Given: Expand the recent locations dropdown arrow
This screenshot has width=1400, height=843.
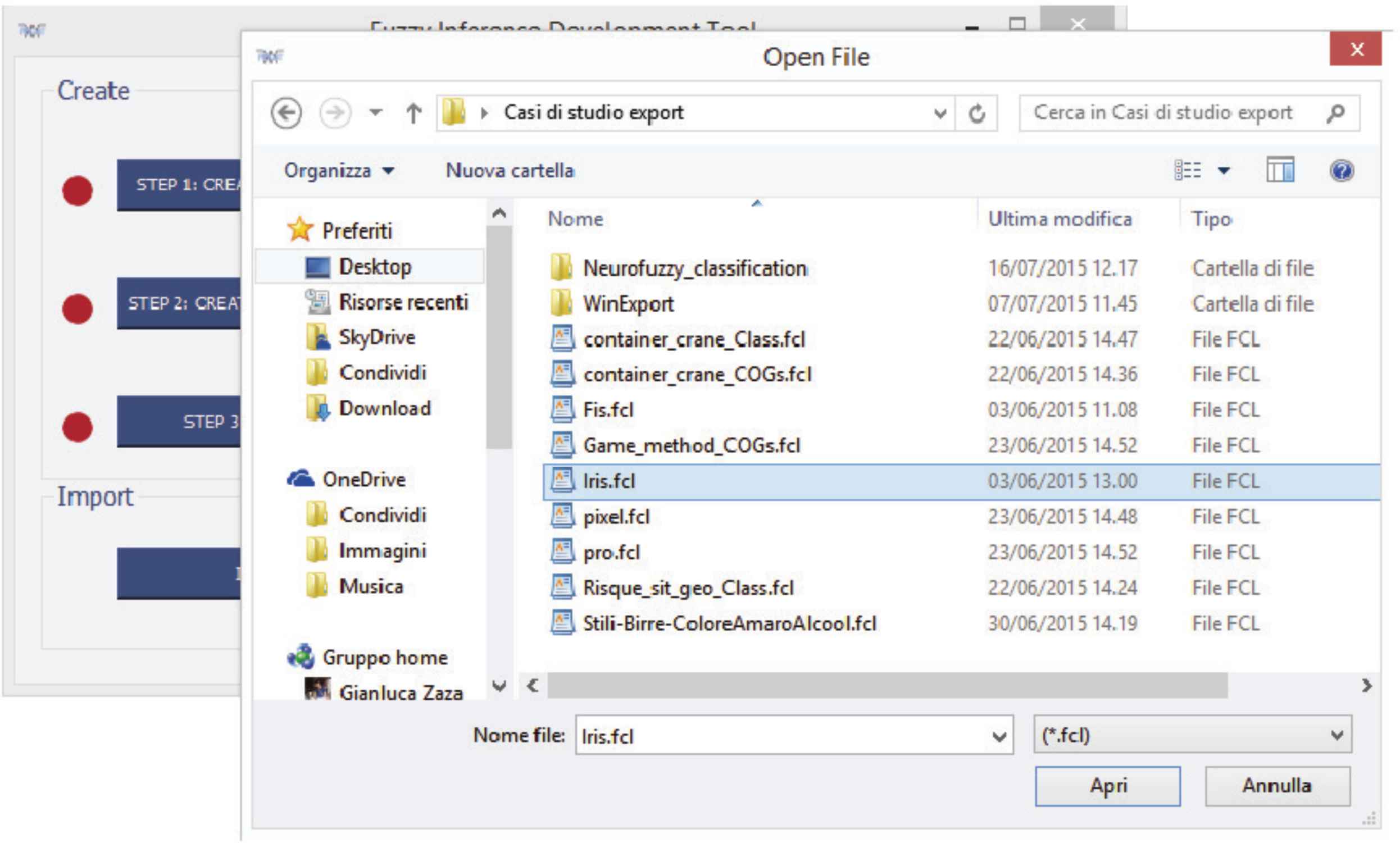Looking at the screenshot, I should point(375,112).
